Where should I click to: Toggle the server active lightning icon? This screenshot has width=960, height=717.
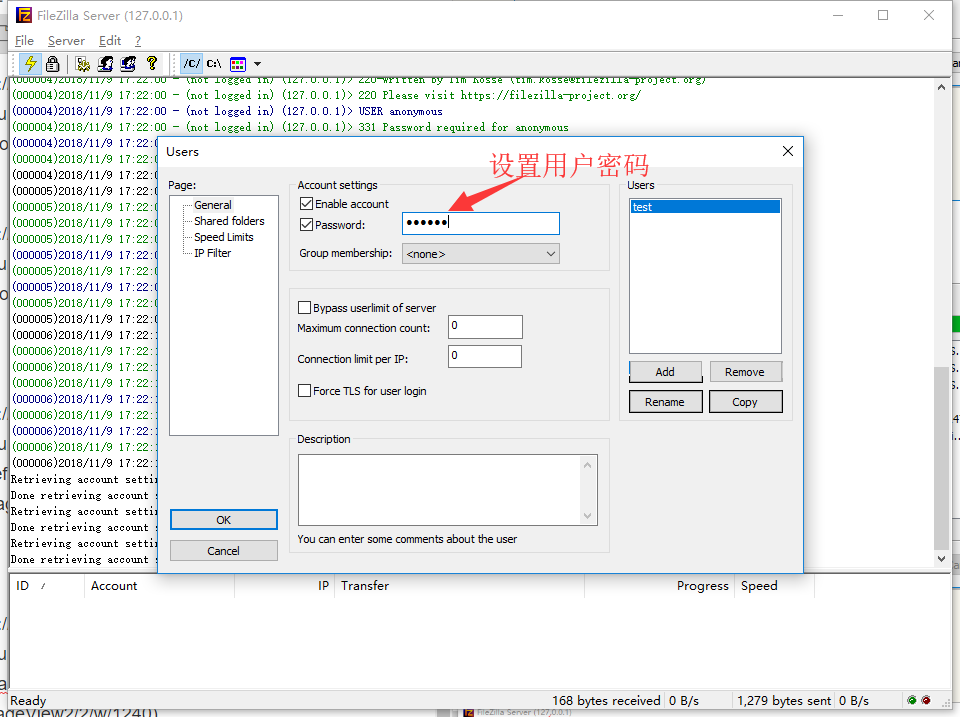(x=30, y=64)
